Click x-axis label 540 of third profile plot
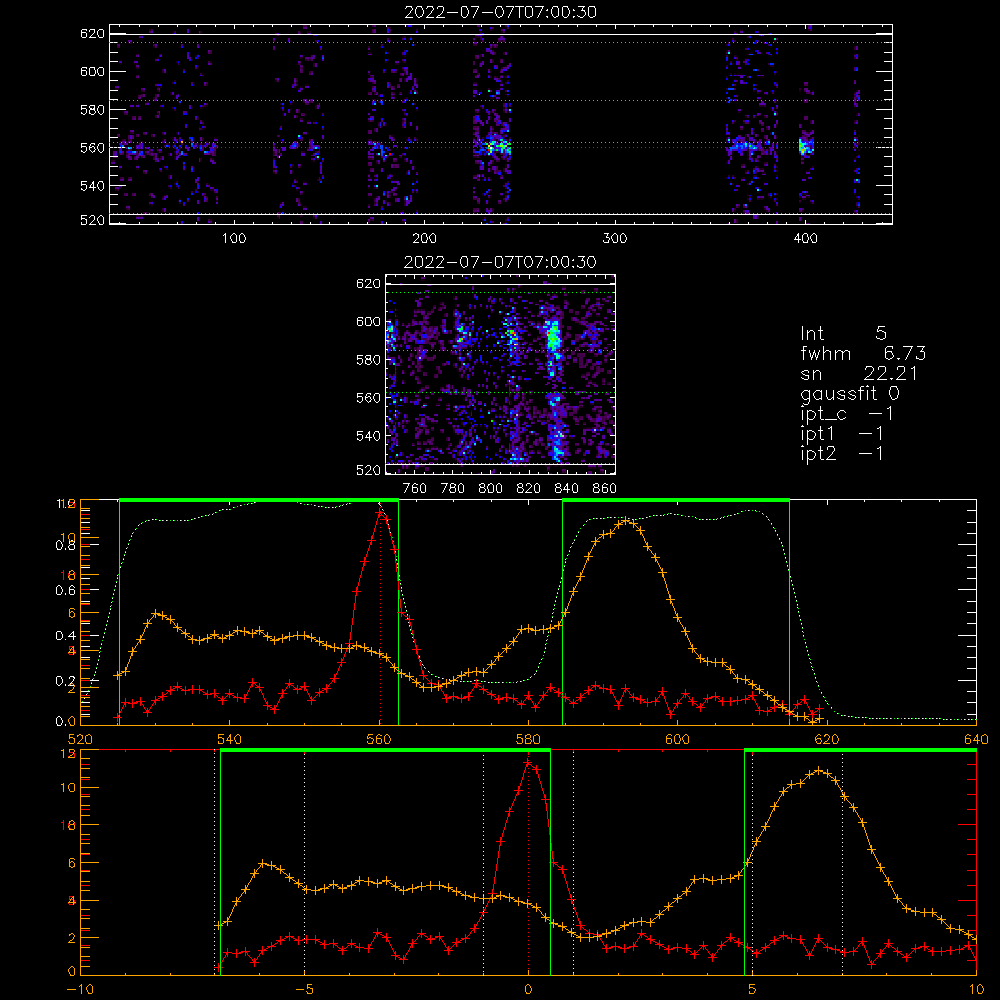The image size is (1000, 1000). coord(230,739)
